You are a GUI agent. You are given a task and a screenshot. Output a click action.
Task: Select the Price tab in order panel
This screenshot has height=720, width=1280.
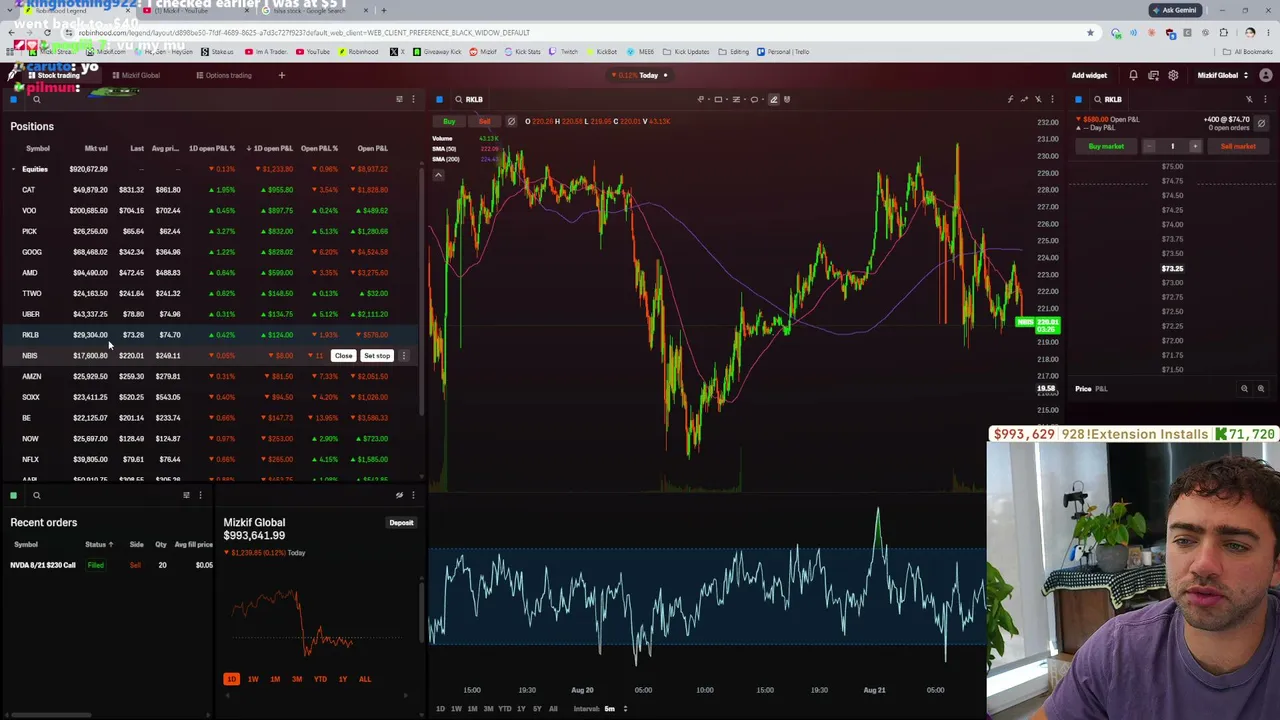(1083, 389)
